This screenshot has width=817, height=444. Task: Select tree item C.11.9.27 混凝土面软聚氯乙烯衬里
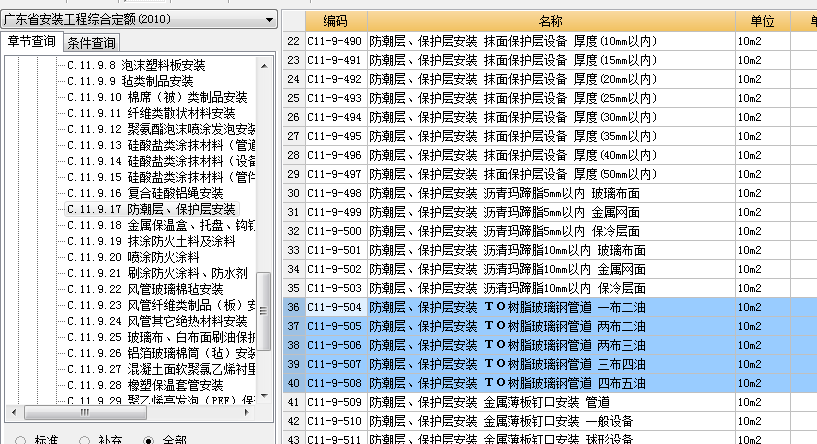point(161,369)
